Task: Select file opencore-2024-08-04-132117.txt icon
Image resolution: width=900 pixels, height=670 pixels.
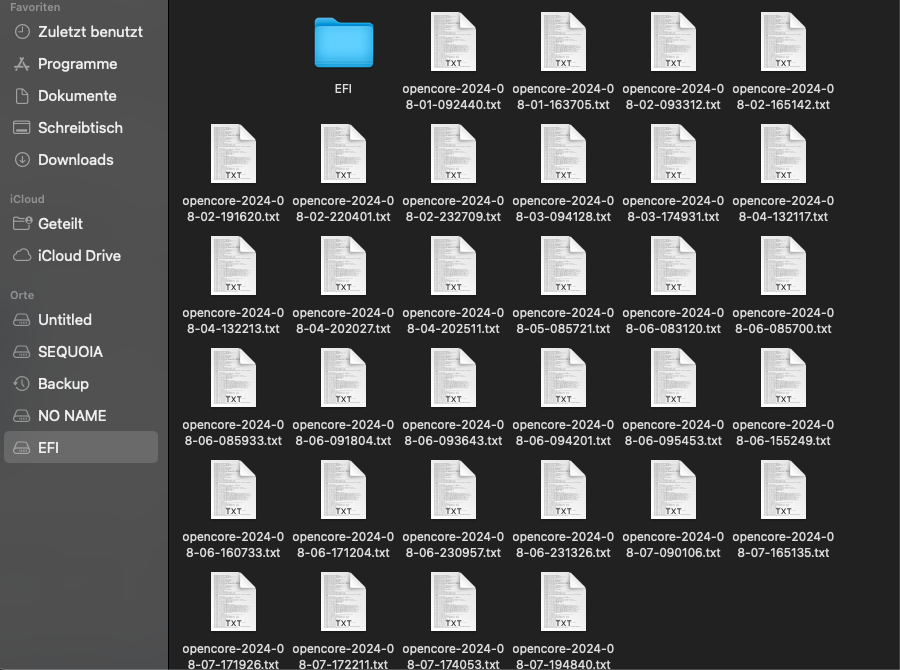Action: click(x=783, y=153)
